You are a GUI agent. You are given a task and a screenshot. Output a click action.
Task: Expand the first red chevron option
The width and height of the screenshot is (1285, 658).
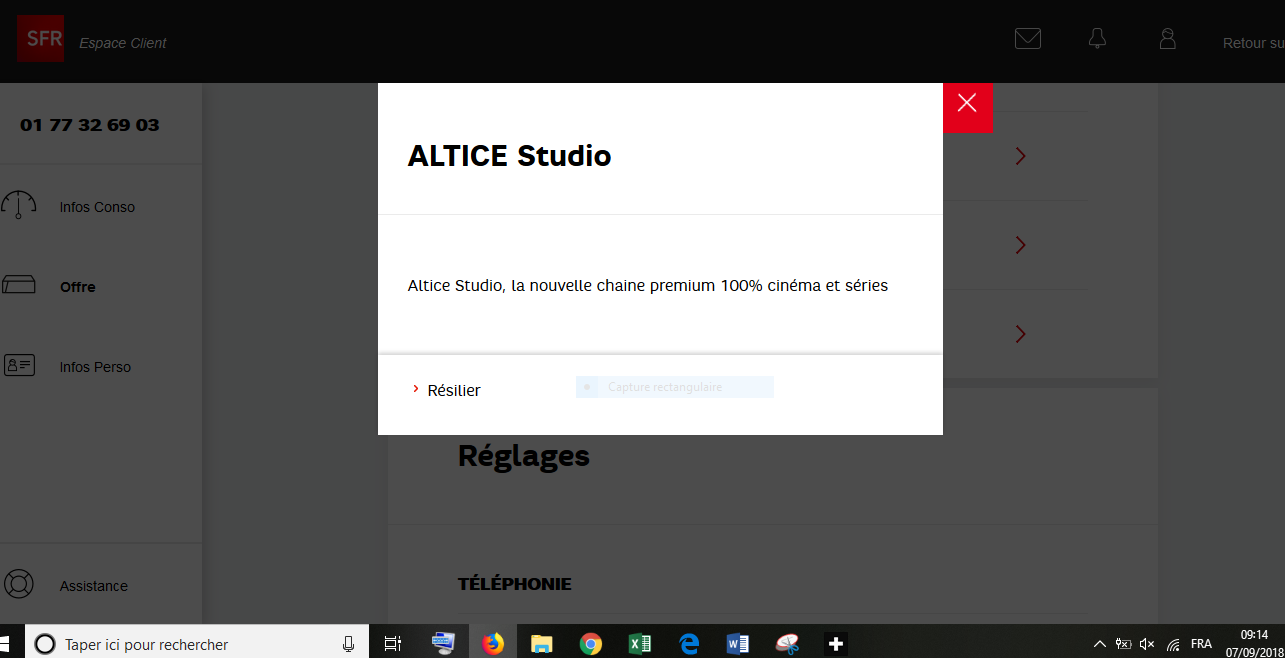(x=1019, y=156)
